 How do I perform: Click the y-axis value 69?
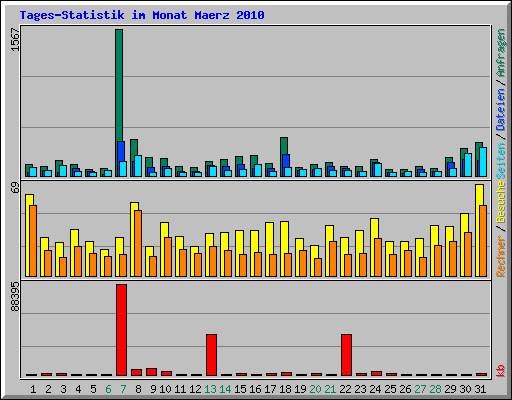pyautogui.click(x=15, y=188)
